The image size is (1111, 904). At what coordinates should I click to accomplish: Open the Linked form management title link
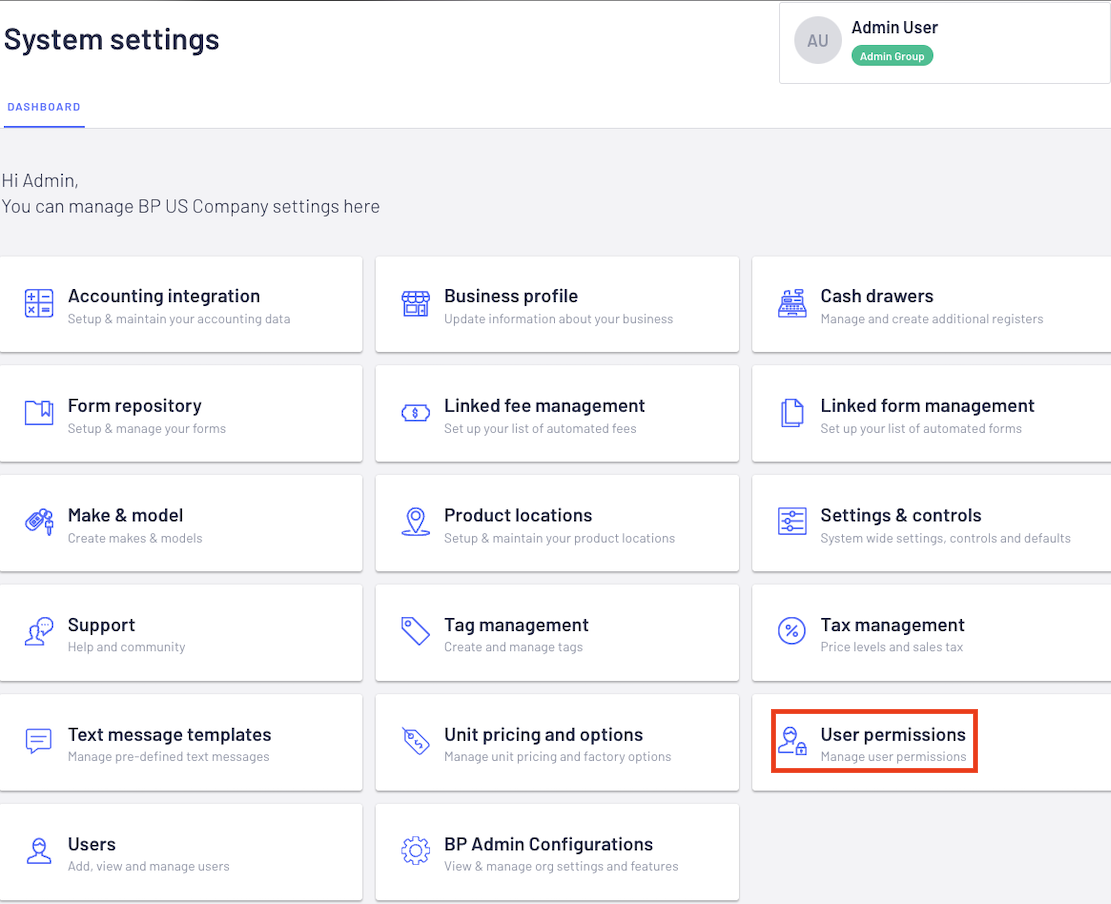(x=927, y=406)
